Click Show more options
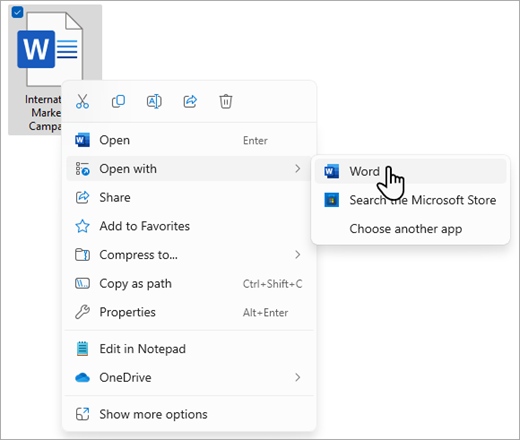520x440 pixels. click(x=189, y=414)
